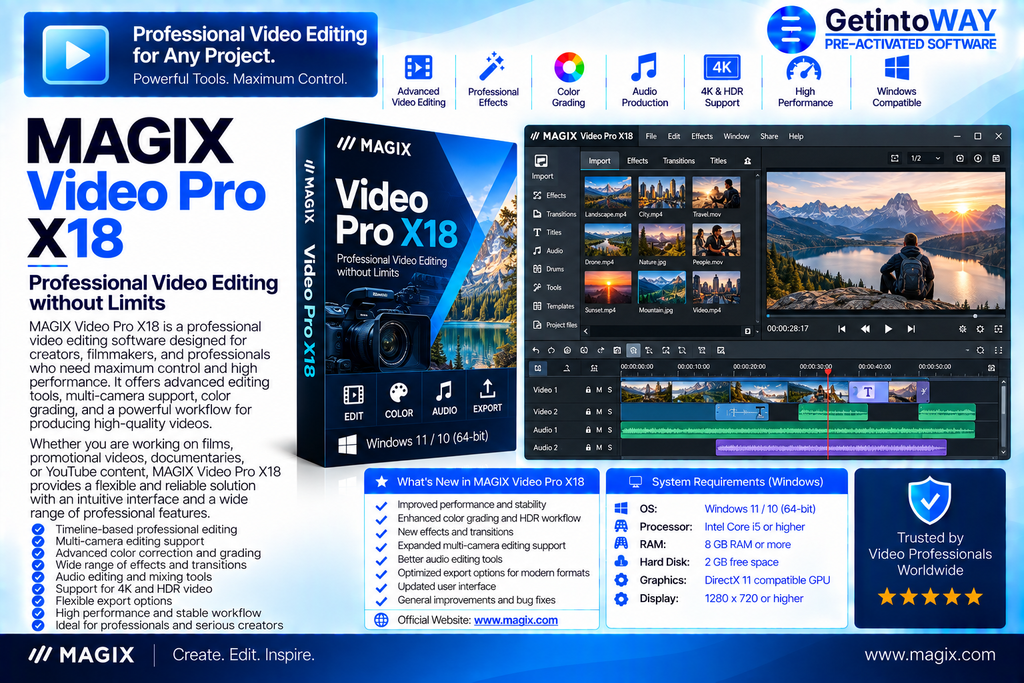This screenshot has width=1024, height=683.
Task: Click the 4K & HDR Support icon
Action: click(x=722, y=67)
